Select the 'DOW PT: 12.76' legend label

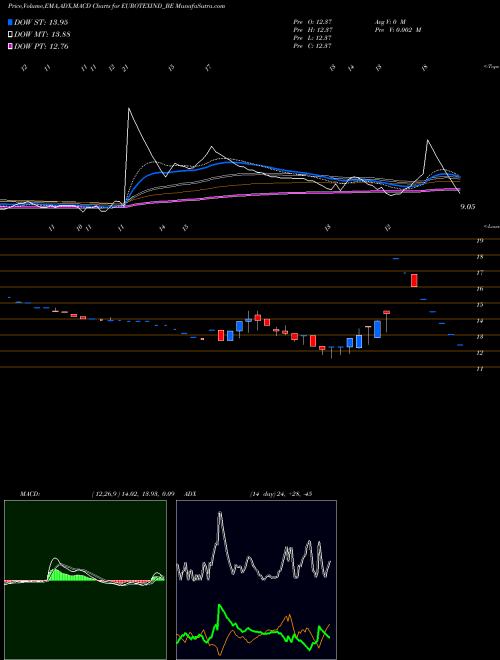(x=41, y=47)
